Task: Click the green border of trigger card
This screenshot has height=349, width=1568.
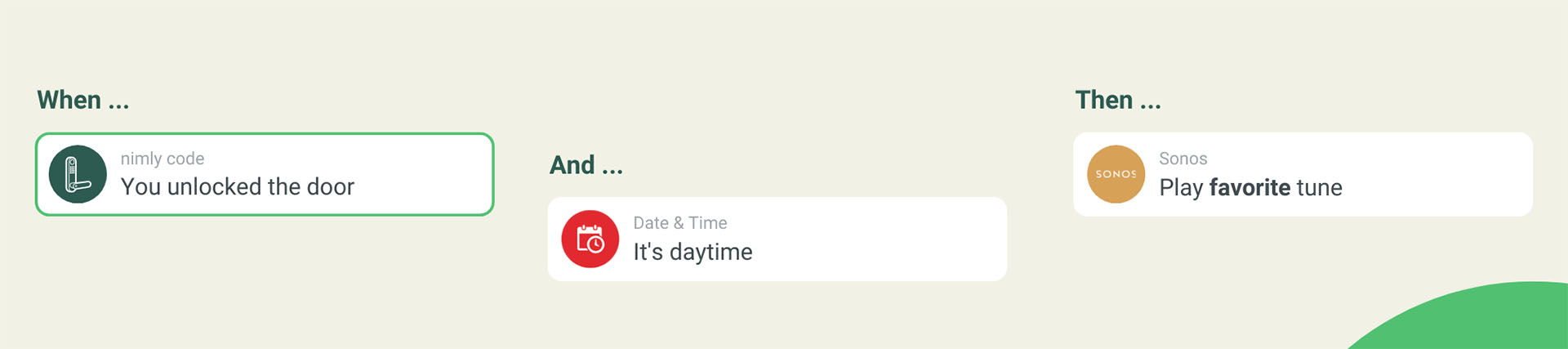Action: 265,134
